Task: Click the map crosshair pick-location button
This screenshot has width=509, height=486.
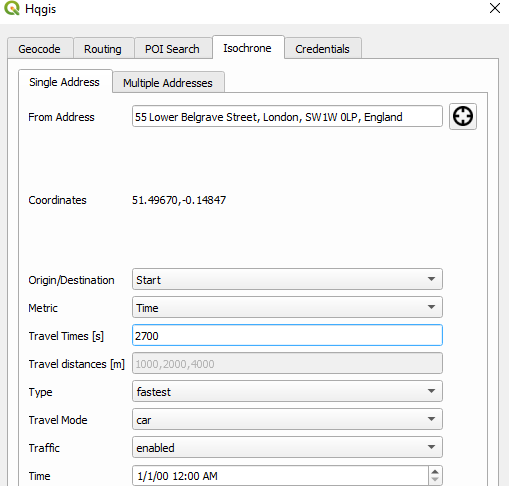Action: [463, 116]
